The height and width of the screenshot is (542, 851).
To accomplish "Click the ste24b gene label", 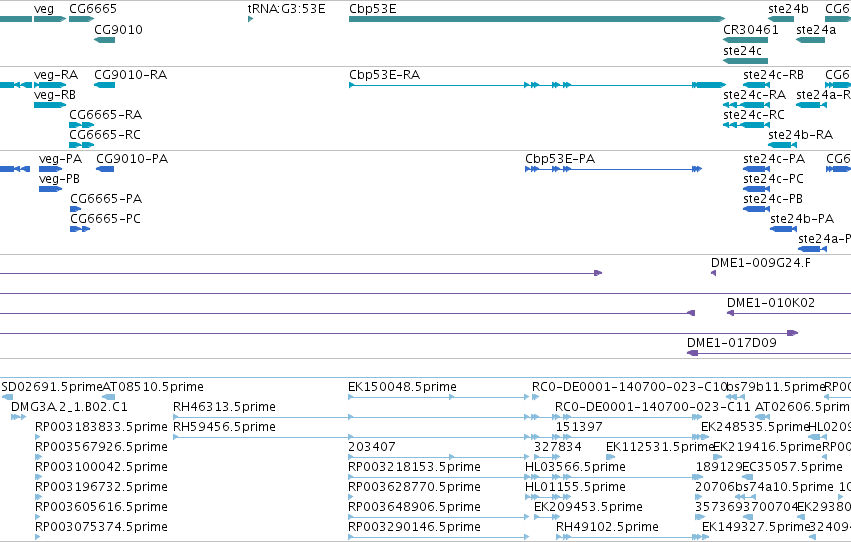I will pos(789,9).
